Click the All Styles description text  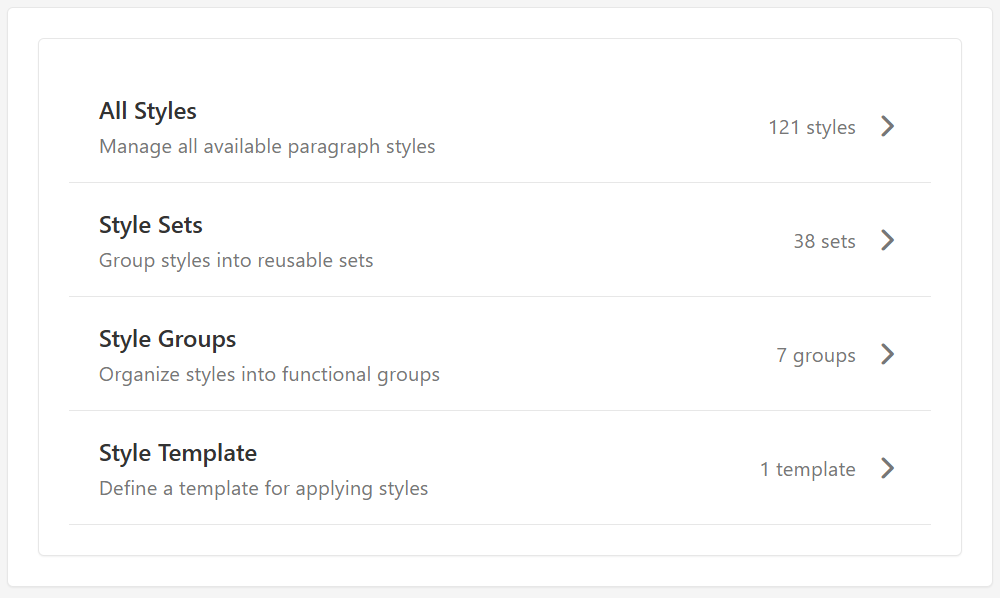click(267, 146)
